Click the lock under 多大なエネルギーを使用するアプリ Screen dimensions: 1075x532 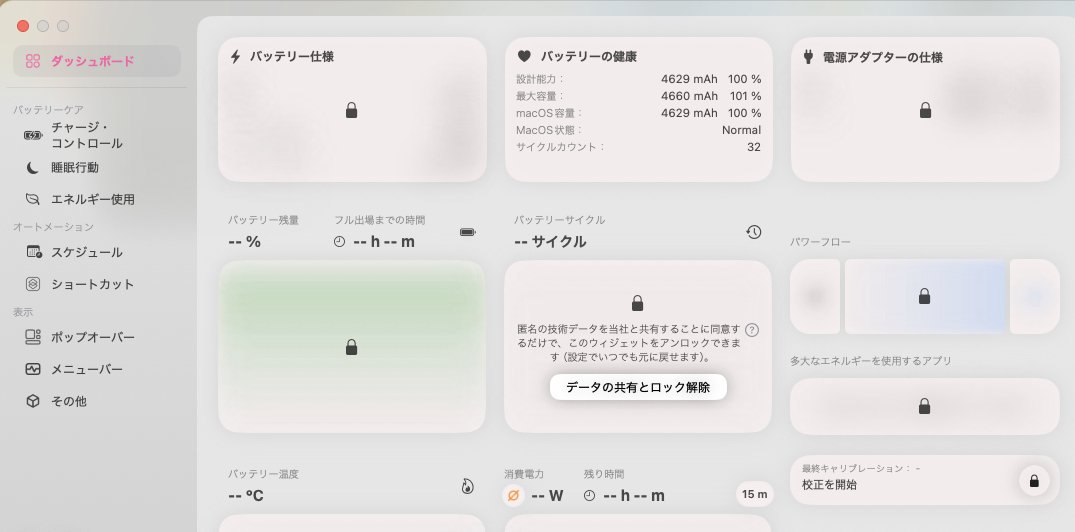pyautogui.click(x=924, y=407)
